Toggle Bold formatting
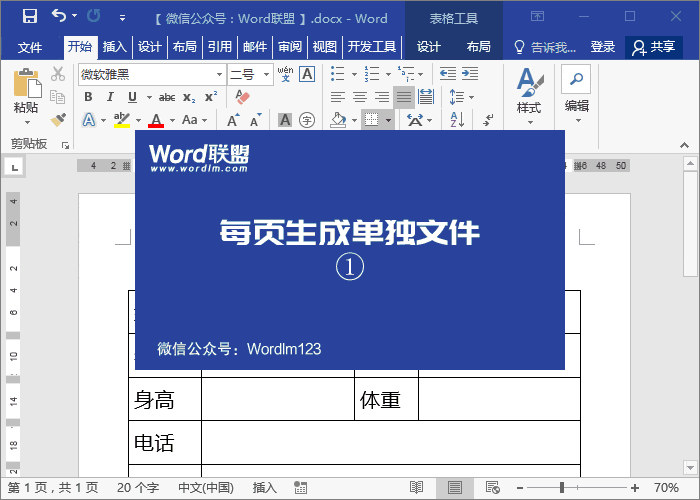The height and width of the screenshot is (500, 700). pos(88,96)
